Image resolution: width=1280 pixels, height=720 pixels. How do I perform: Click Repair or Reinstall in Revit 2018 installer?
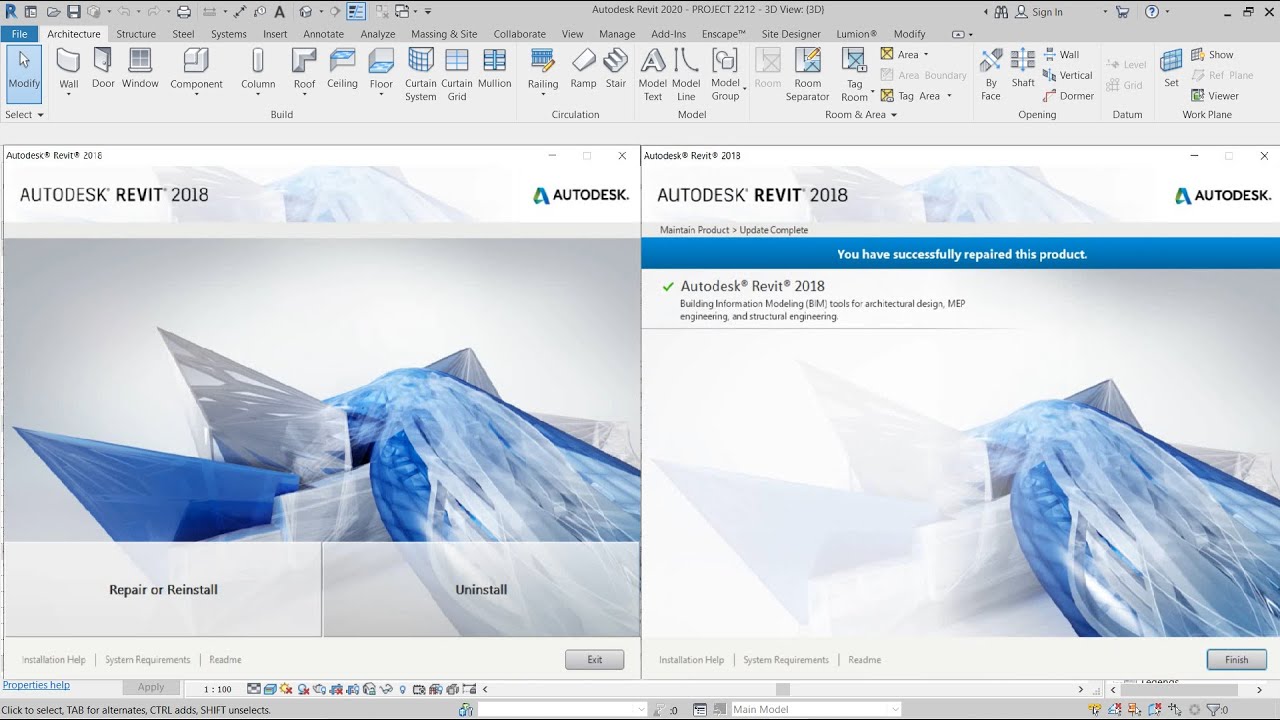[163, 590]
